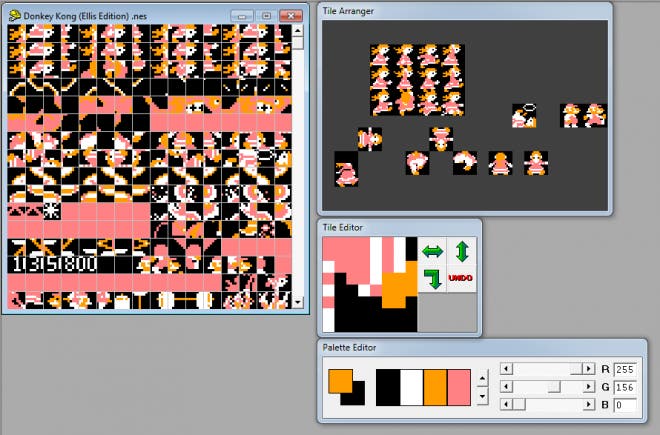Step palette down with the down arrow

(x=482, y=396)
